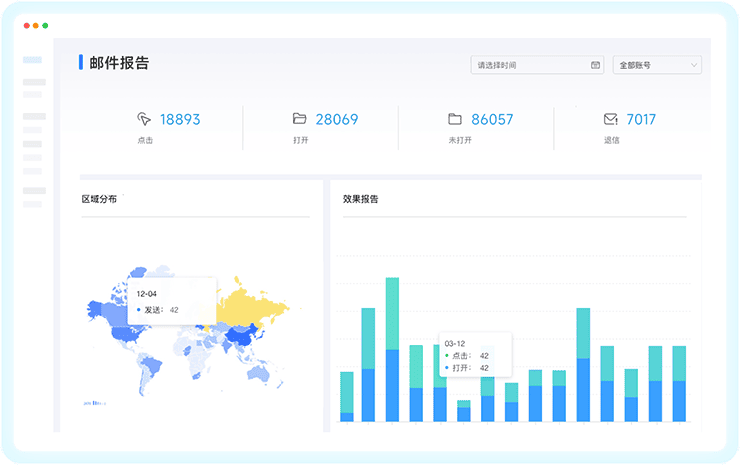Click the 请选择时间 date input field

coord(530,65)
